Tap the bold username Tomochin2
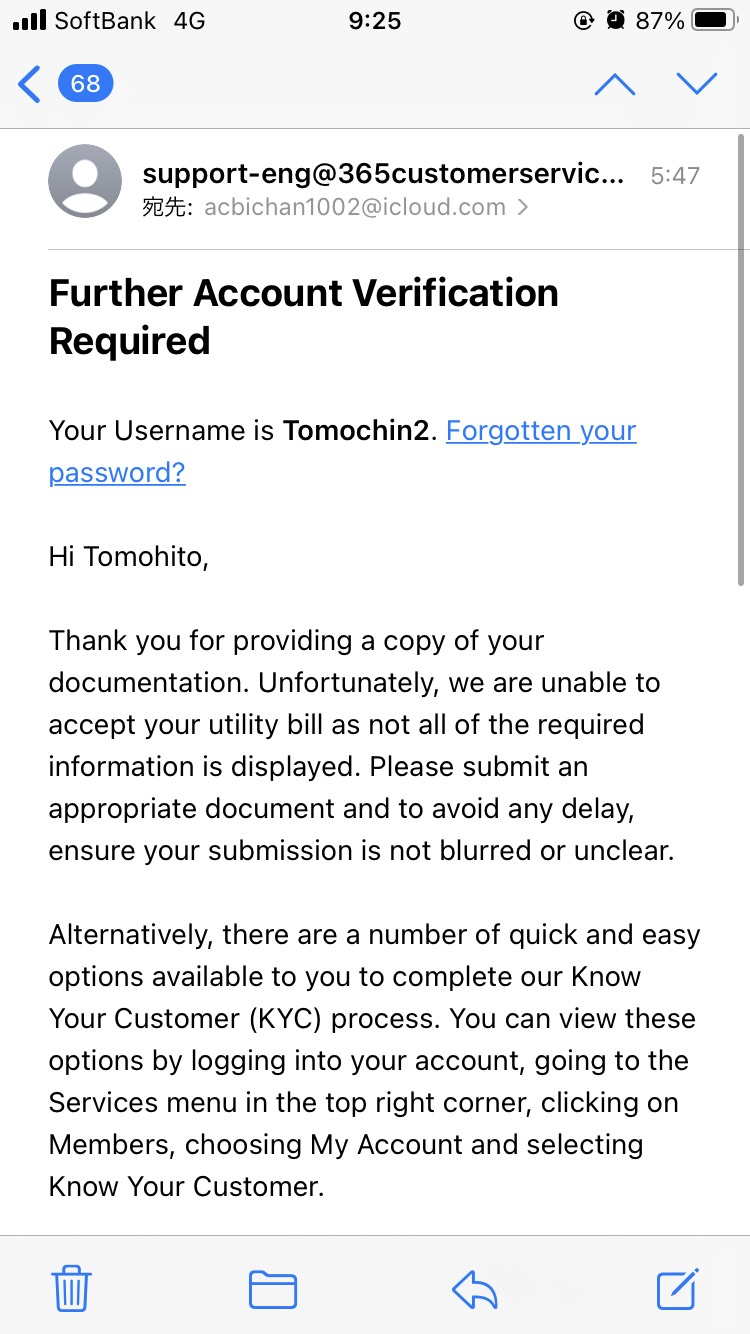 [x=359, y=431]
